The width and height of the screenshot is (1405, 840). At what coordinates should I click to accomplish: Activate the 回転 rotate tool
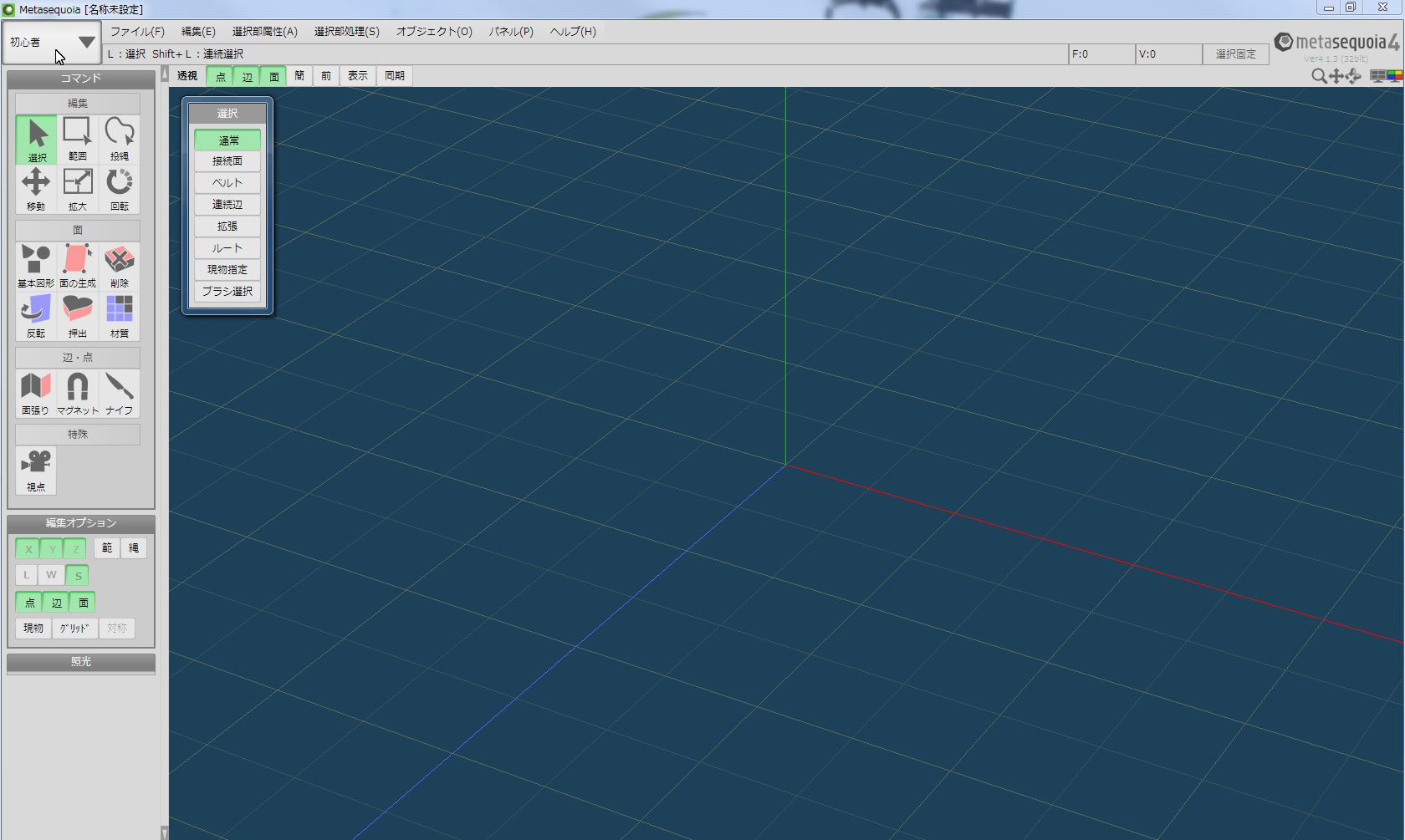point(120,190)
